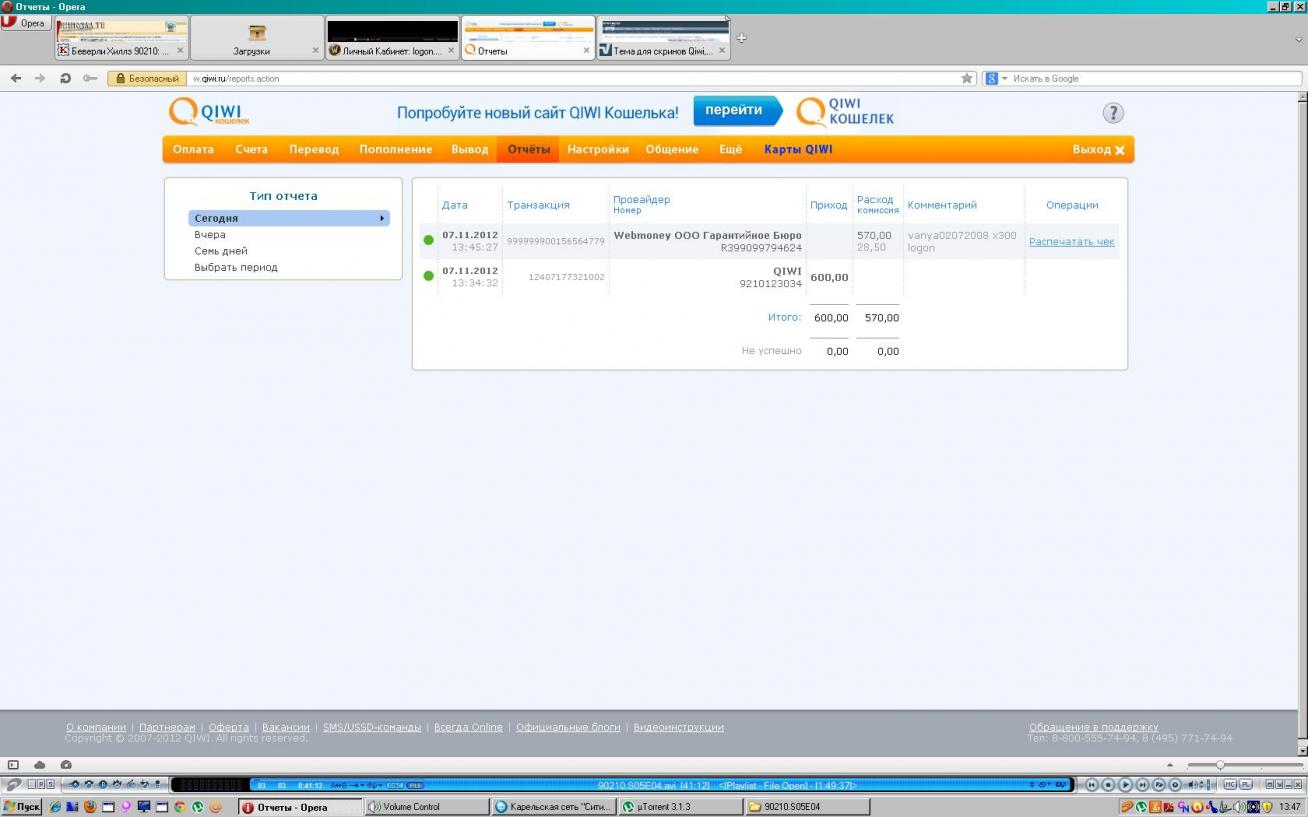Open the Google search engine dropdown
Screen dimensions: 1308x817
pyautogui.click(x=995, y=78)
